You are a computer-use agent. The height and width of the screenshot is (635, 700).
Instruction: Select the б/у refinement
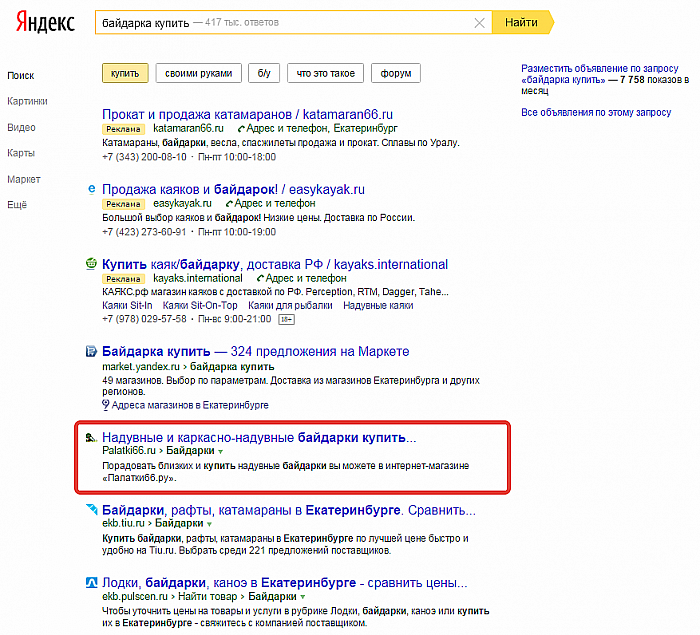coord(264,73)
